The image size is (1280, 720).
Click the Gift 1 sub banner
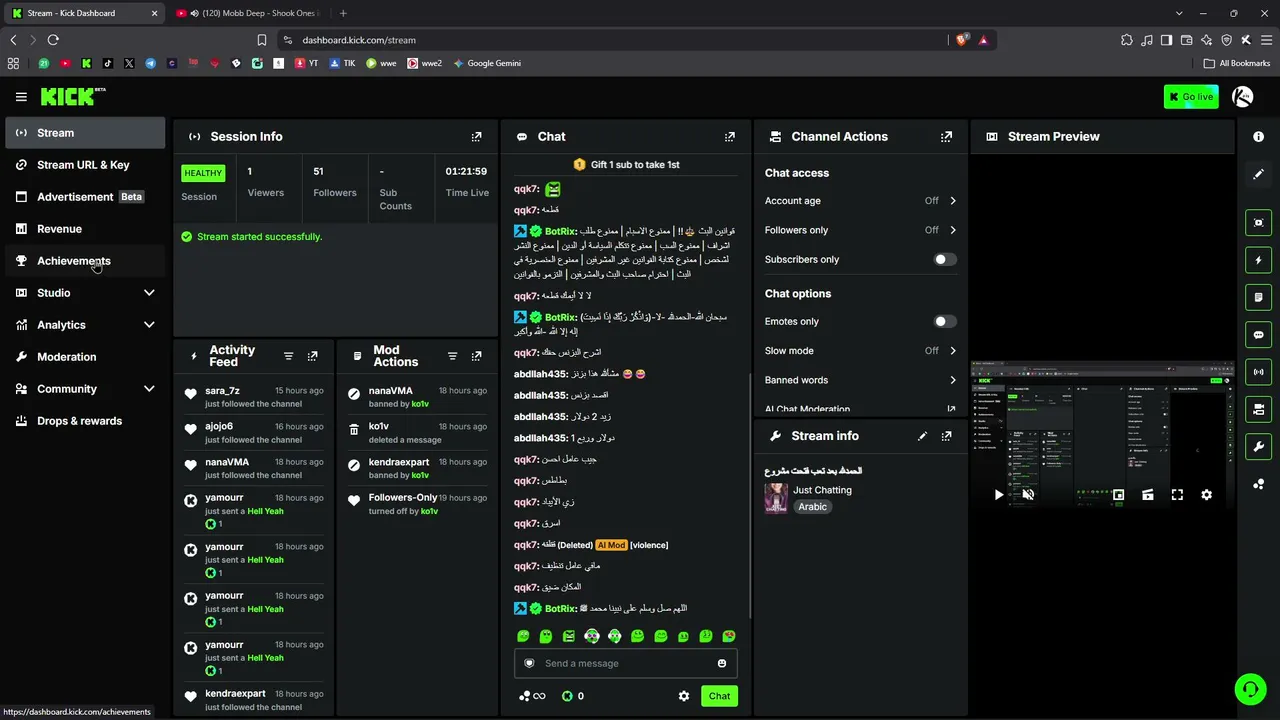click(x=626, y=165)
